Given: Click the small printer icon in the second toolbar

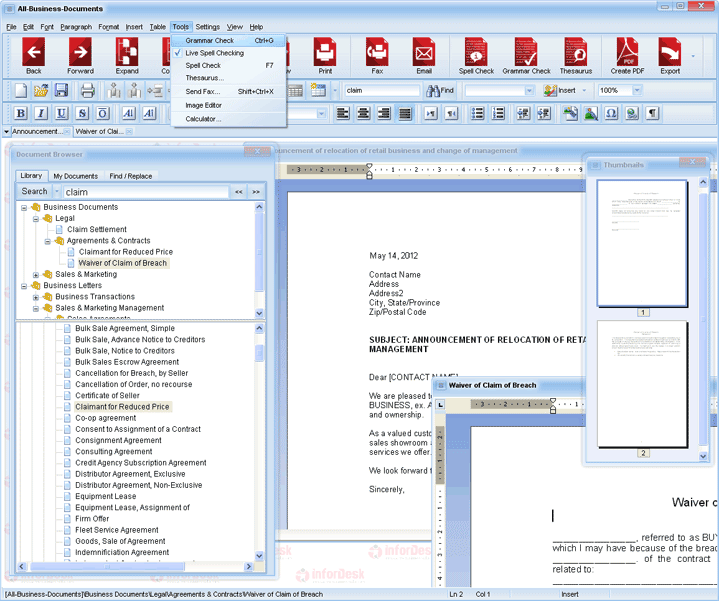Looking at the screenshot, I should (87, 90).
